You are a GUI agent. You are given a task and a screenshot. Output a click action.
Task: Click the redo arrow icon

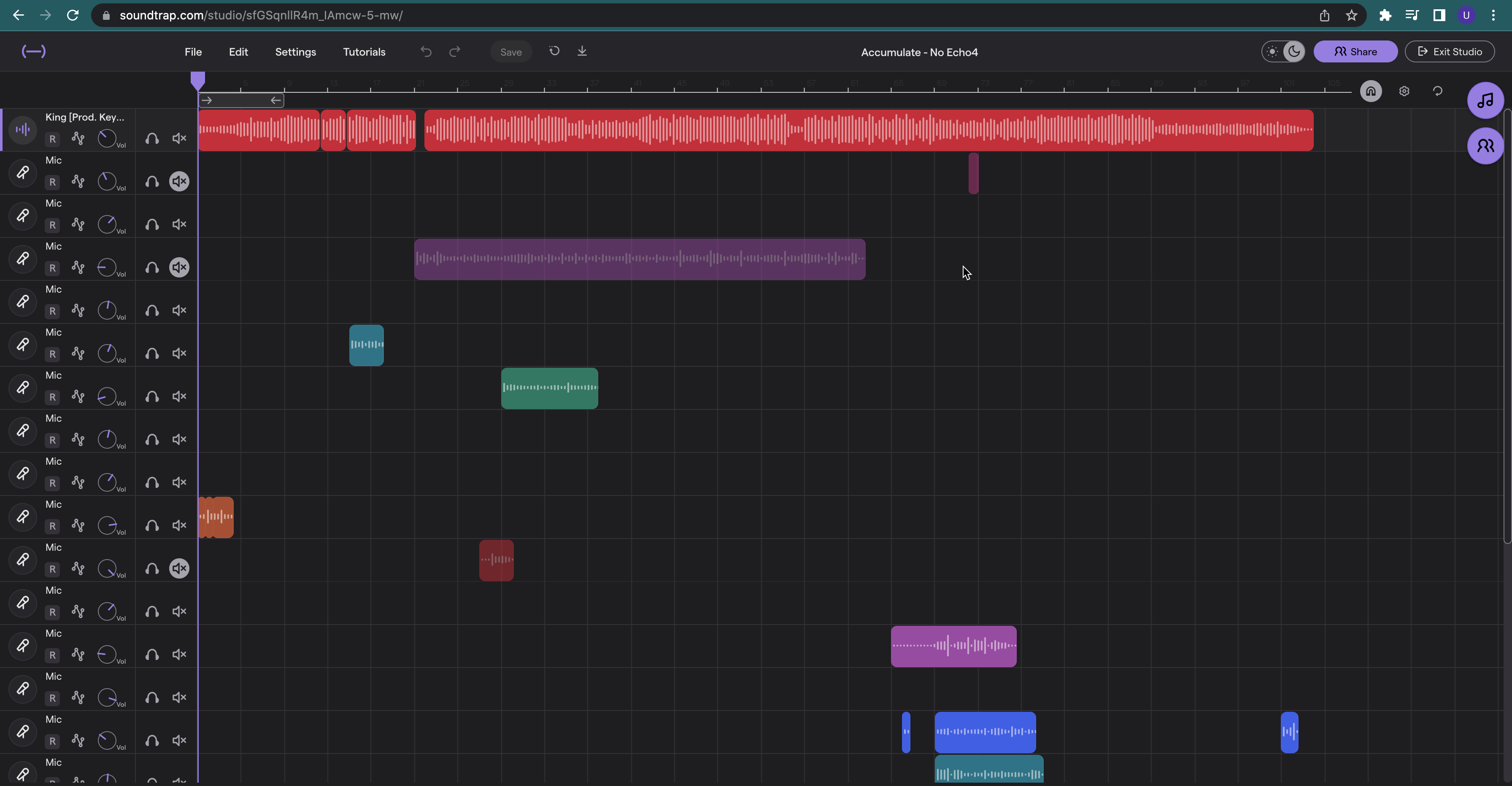(x=454, y=51)
